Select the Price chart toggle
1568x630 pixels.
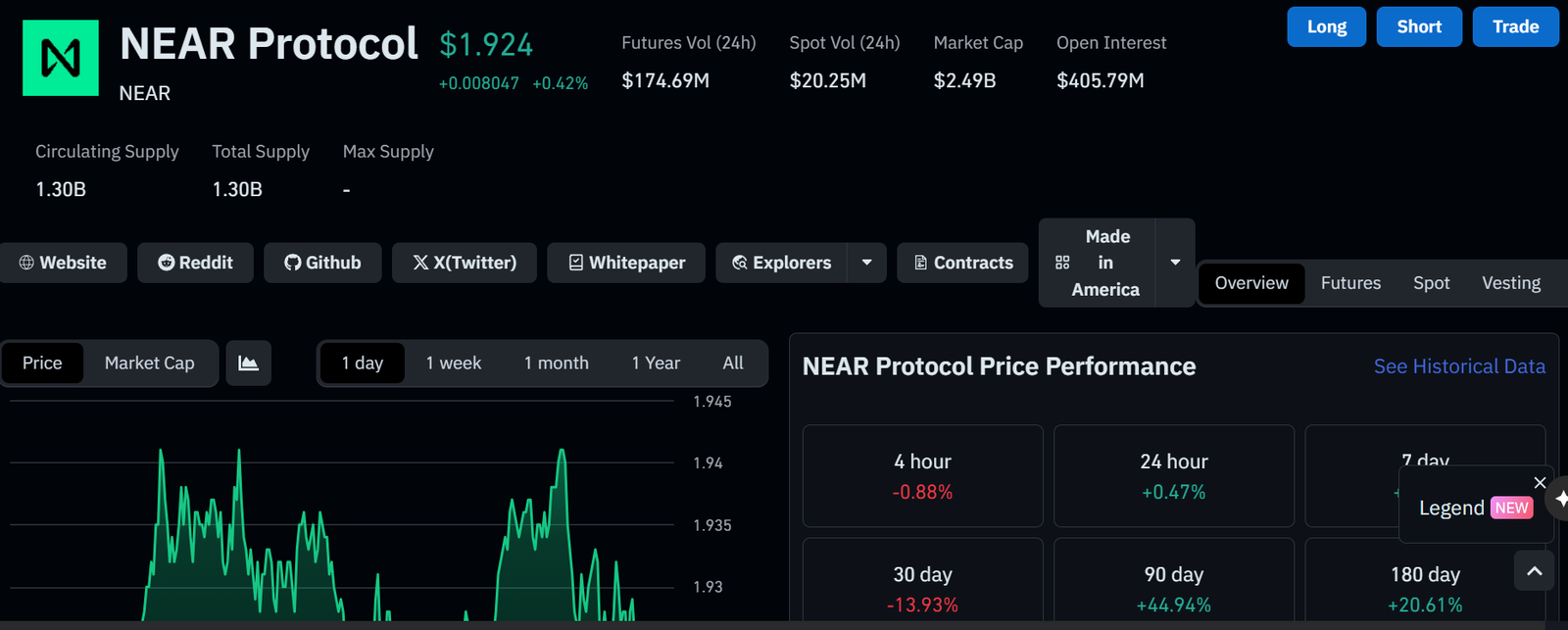(42, 363)
